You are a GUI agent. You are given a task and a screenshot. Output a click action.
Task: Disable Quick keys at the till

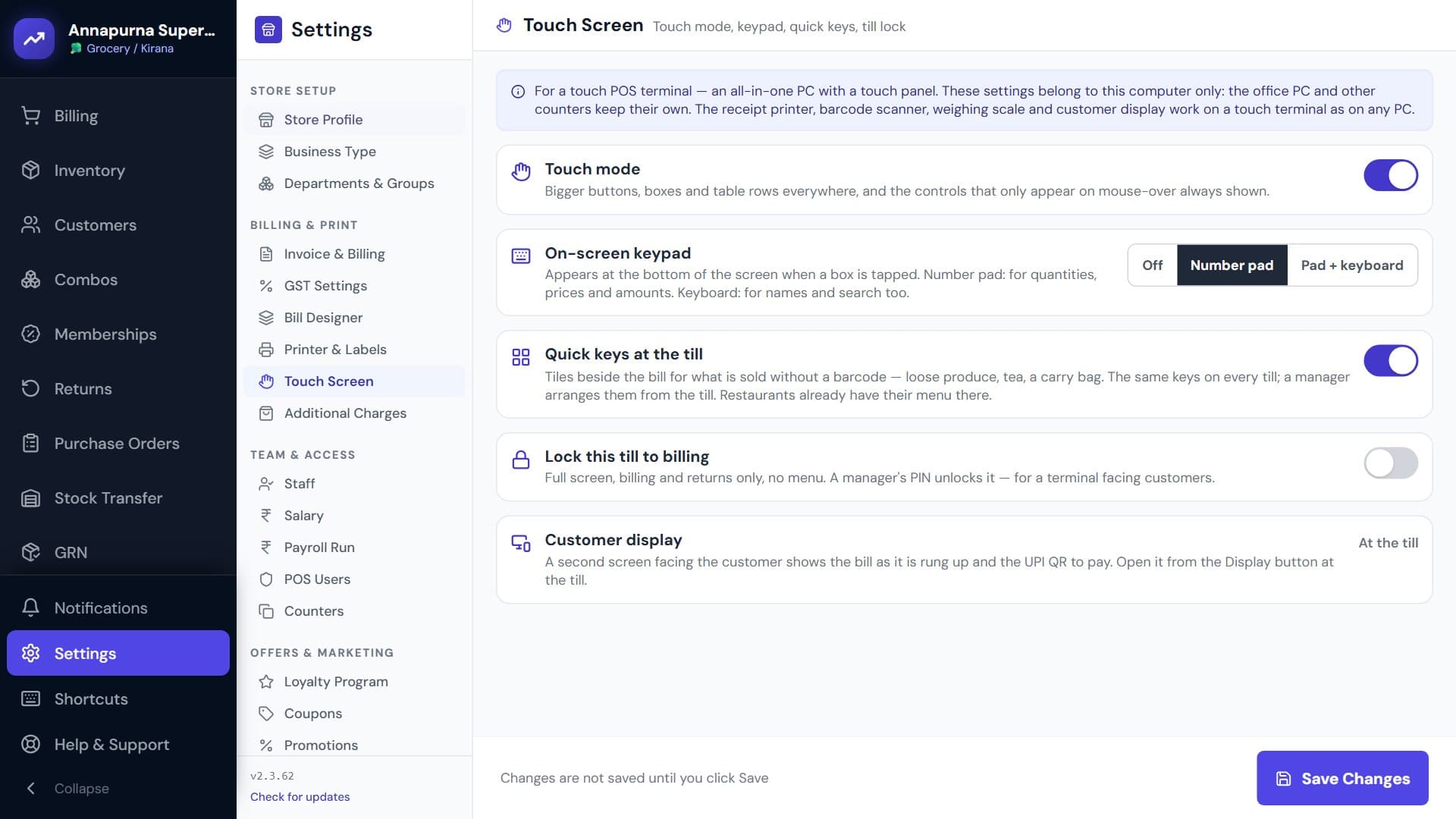click(1391, 361)
